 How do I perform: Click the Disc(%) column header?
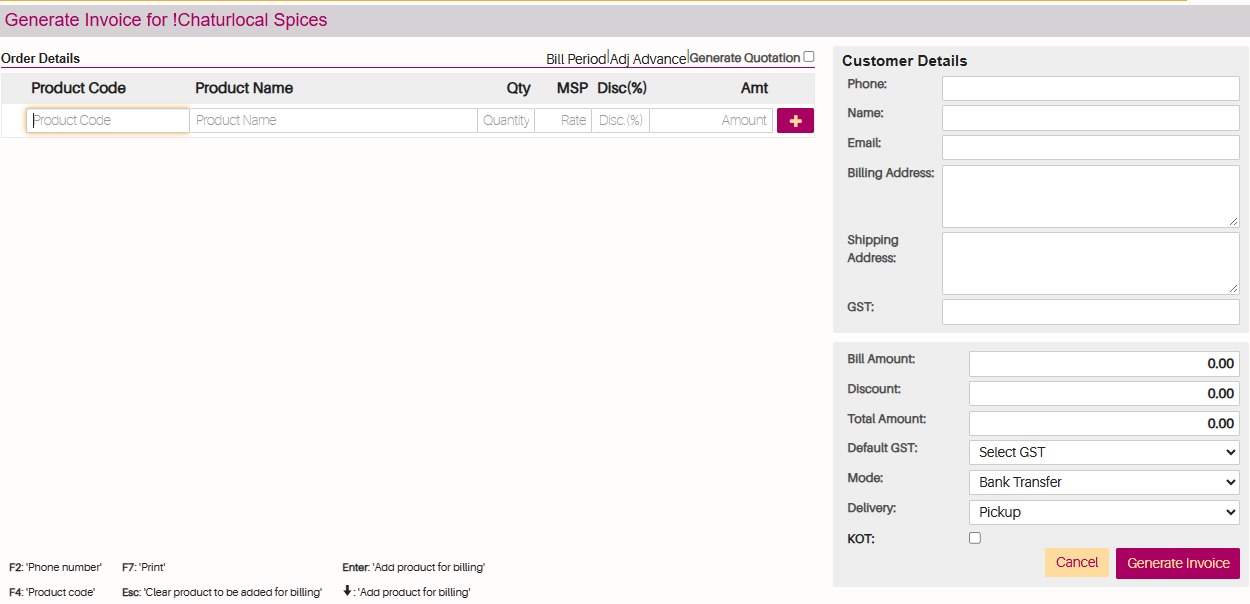click(622, 88)
